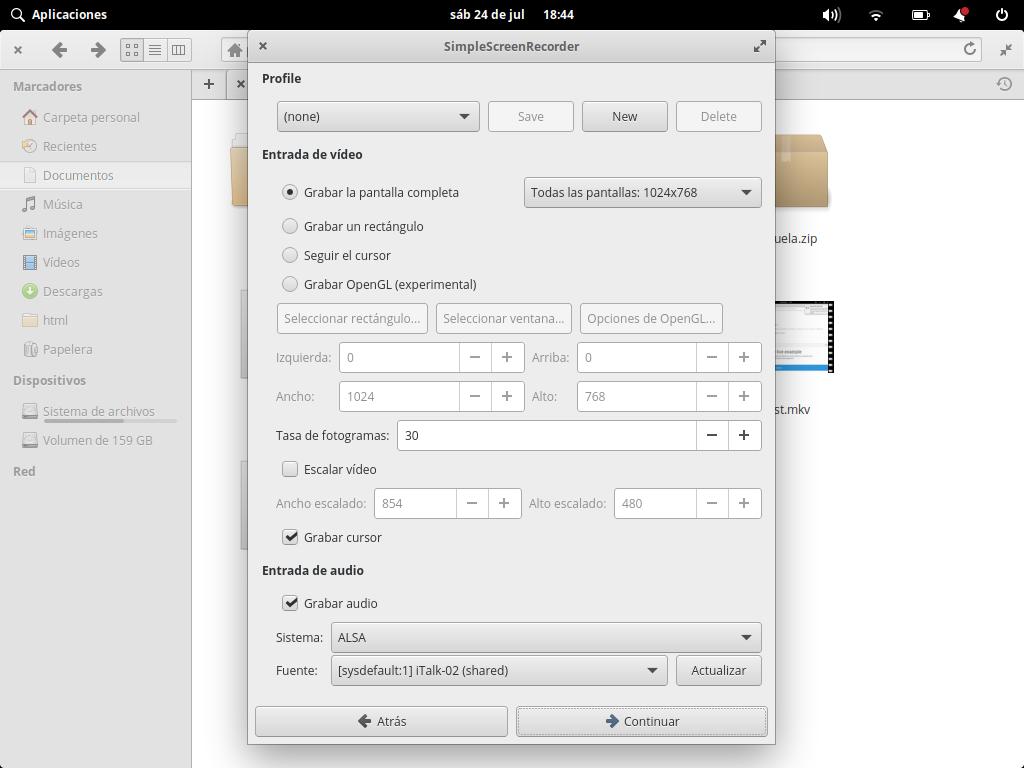Decrease the frame rate value
The height and width of the screenshot is (768, 1024).
tap(712, 436)
